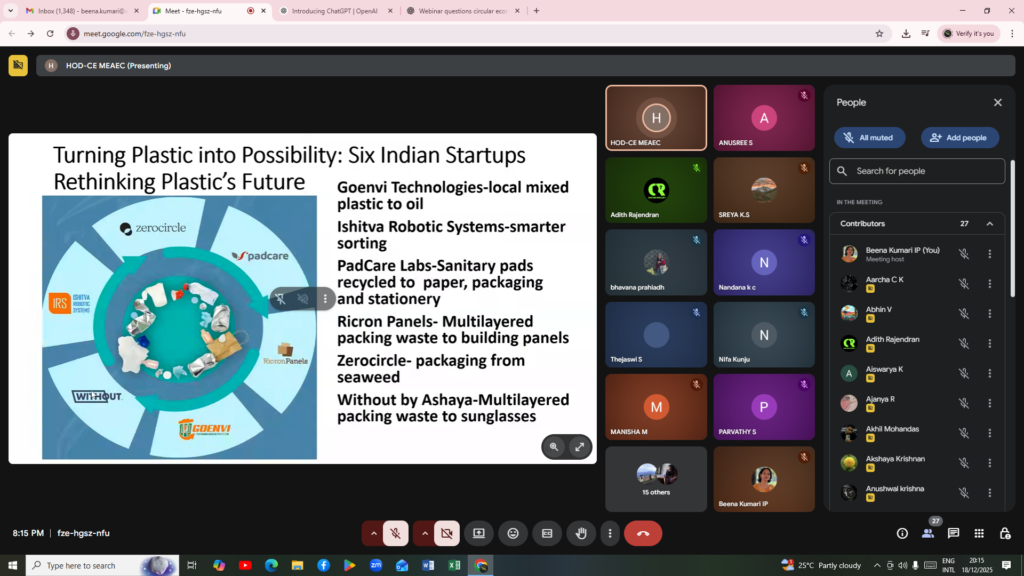Click the Search for people field
1024x576 pixels.
click(917, 171)
